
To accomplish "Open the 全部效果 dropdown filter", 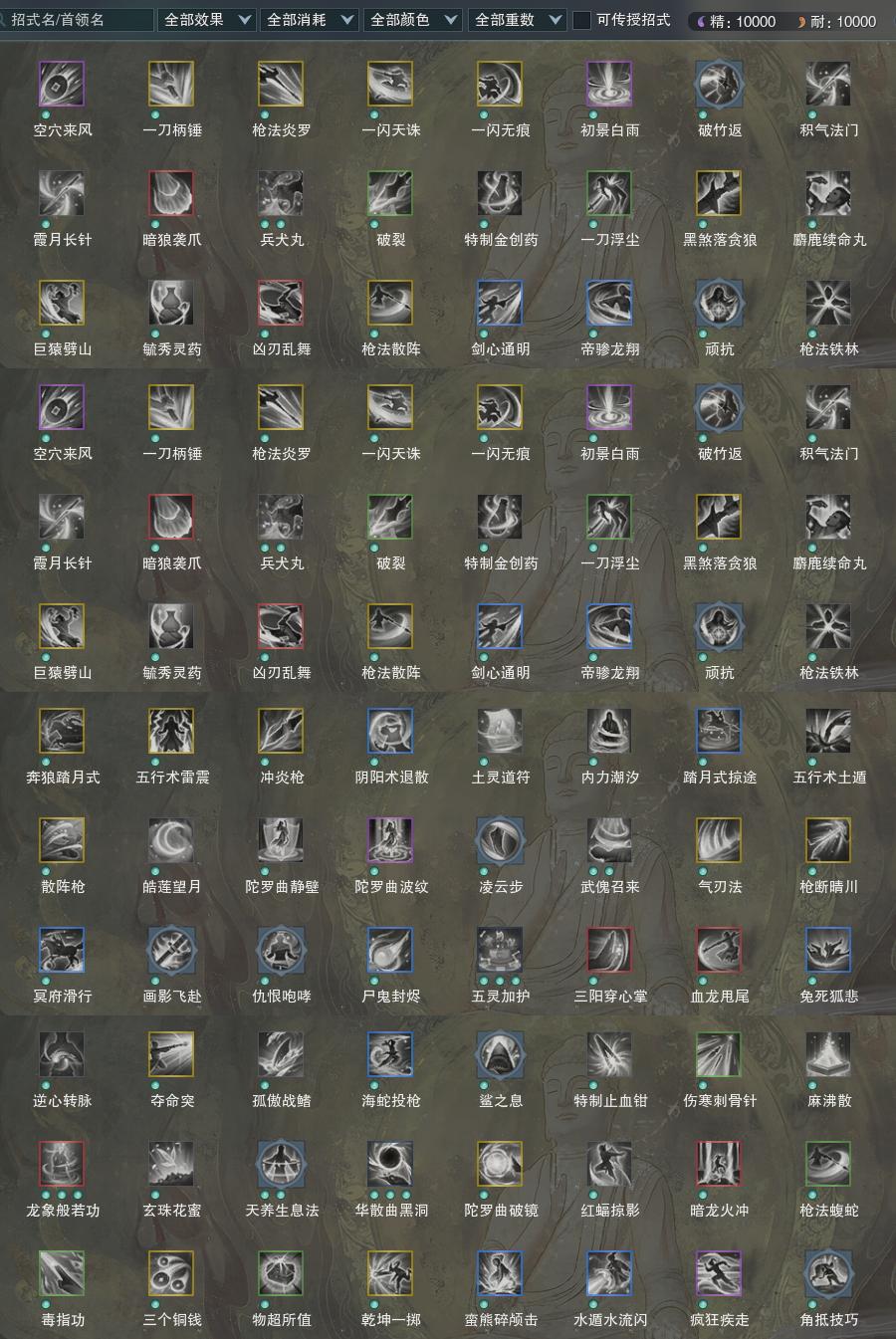I will pos(207,20).
